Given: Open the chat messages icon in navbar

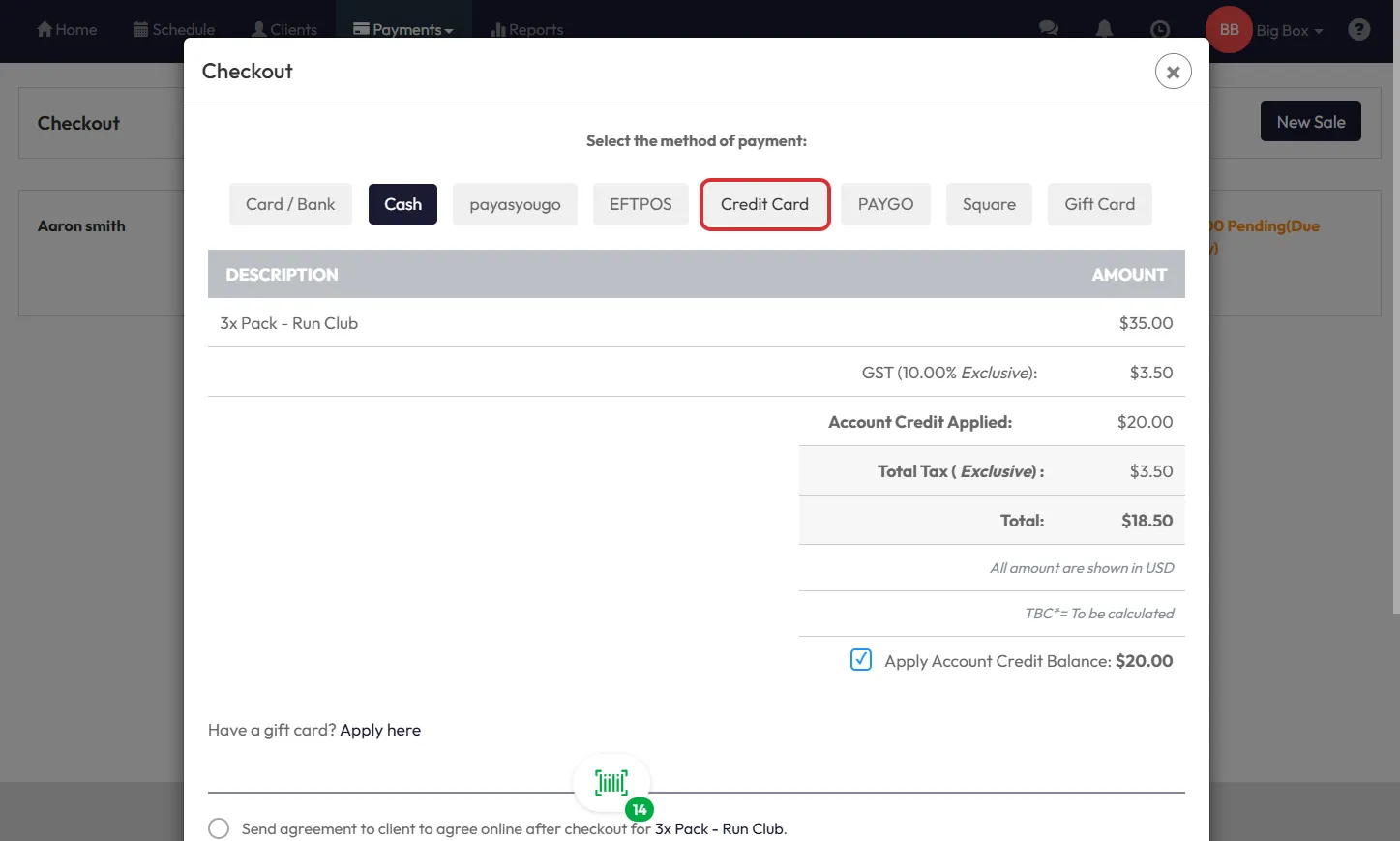Looking at the screenshot, I should click(x=1048, y=29).
